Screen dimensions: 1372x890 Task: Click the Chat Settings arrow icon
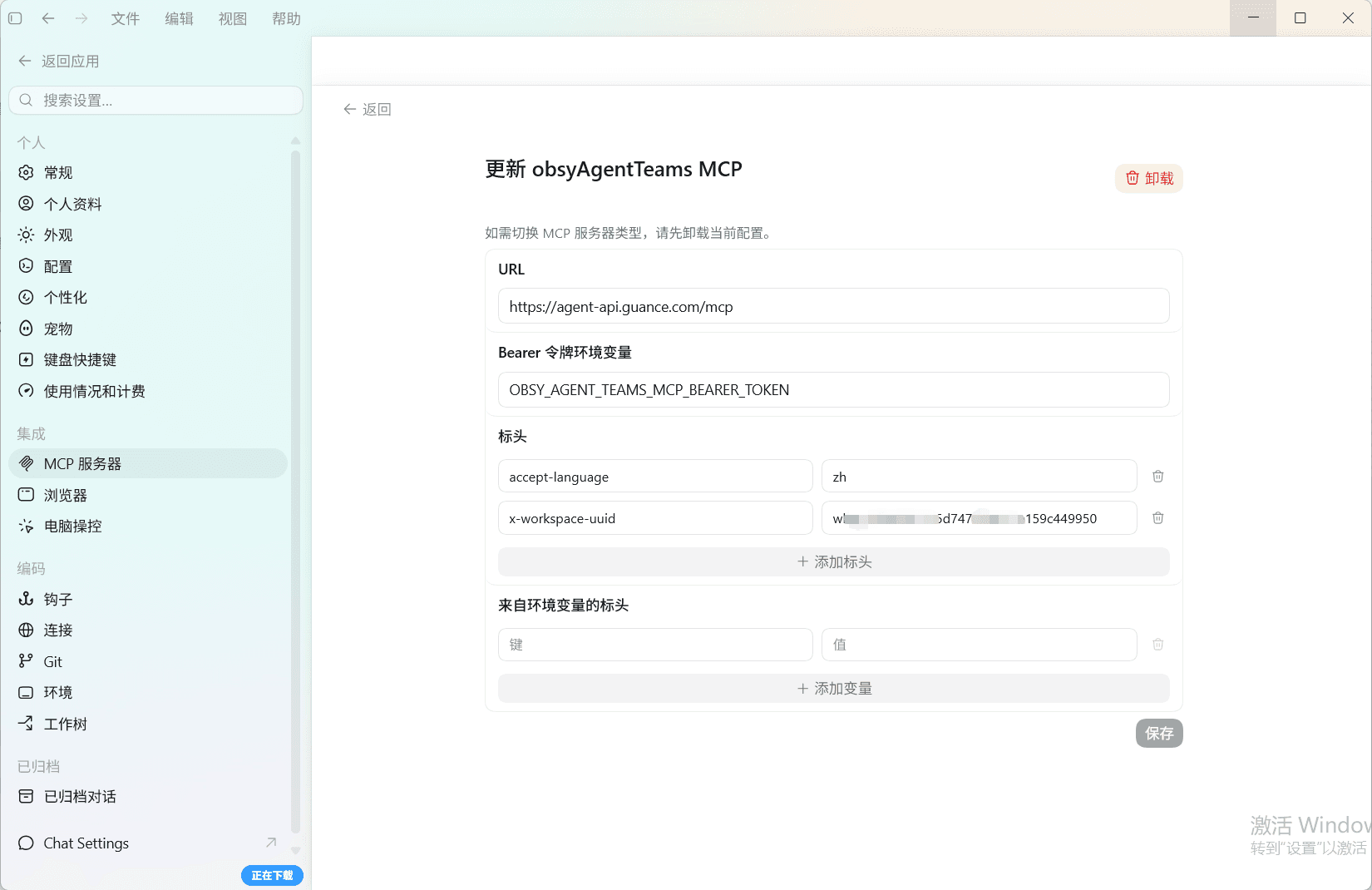[271, 843]
